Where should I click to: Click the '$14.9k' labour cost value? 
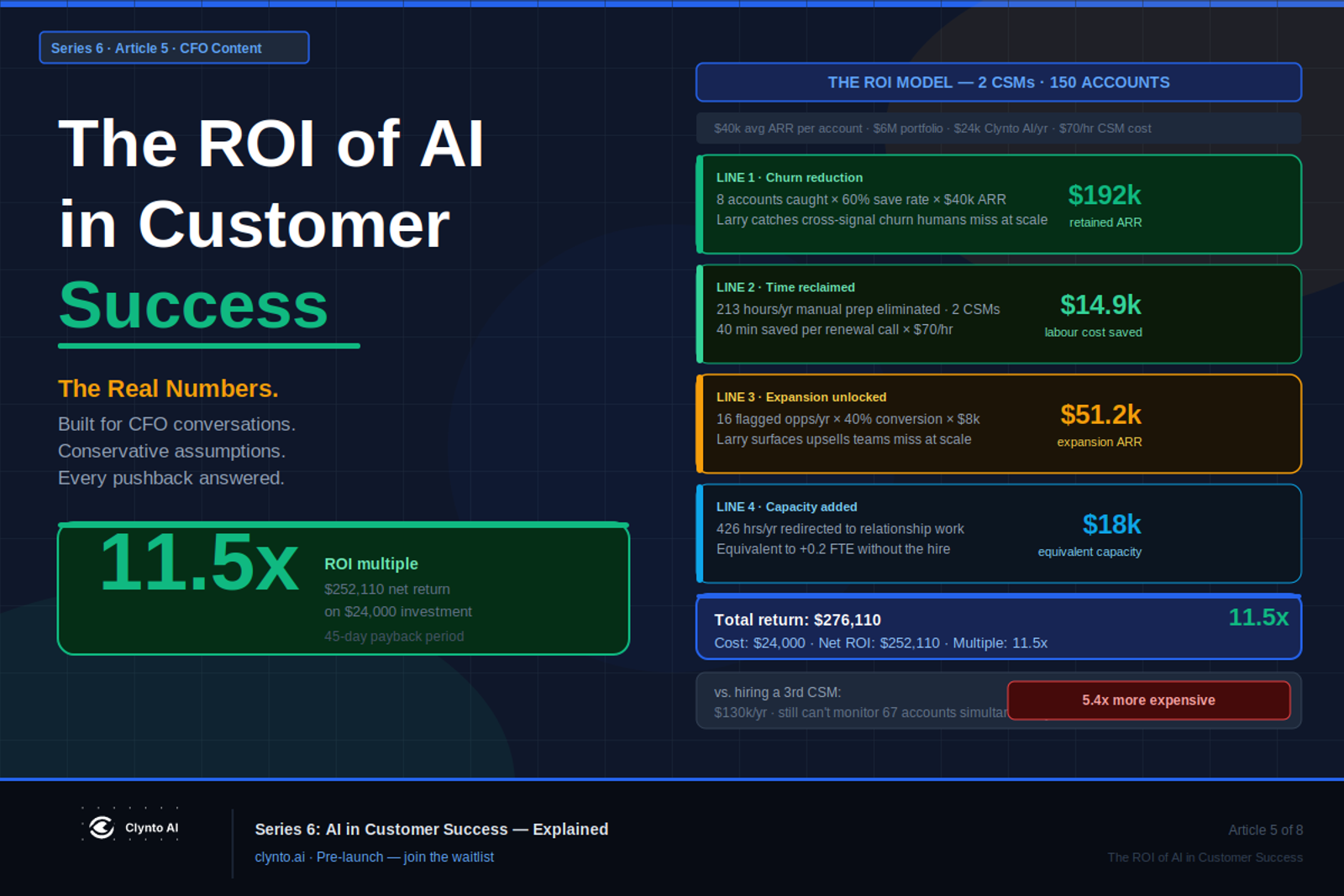1100,305
